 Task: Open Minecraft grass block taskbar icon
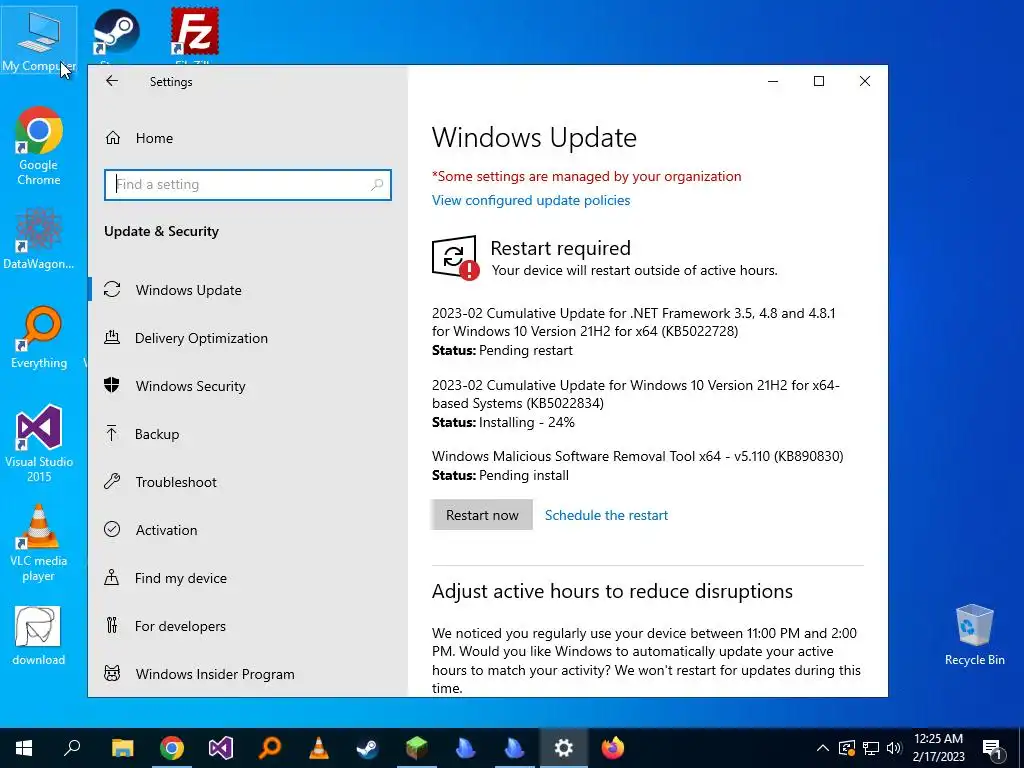417,748
